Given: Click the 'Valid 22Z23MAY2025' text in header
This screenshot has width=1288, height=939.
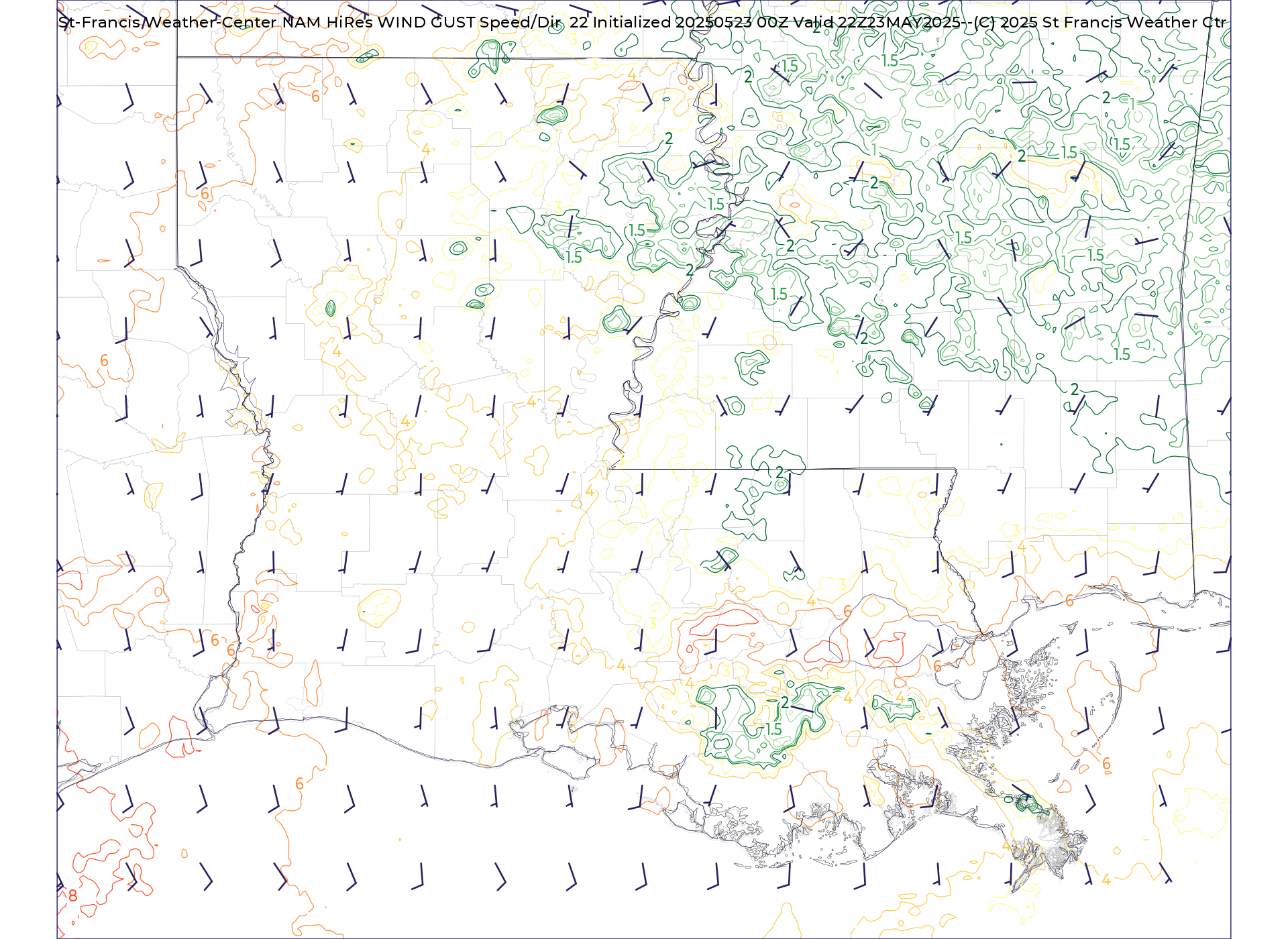Looking at the screenshot, I should (877, 22).
